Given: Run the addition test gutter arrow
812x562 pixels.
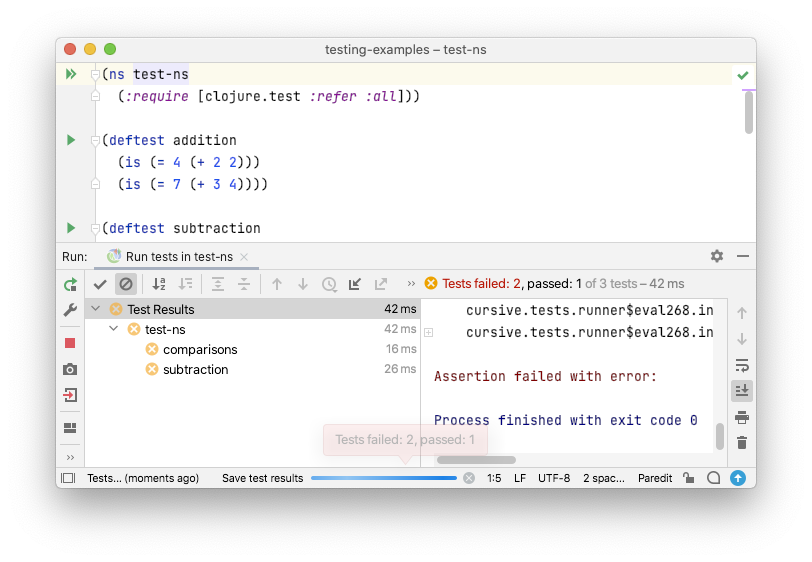Looking at the screenshot, I should (71, 140).
